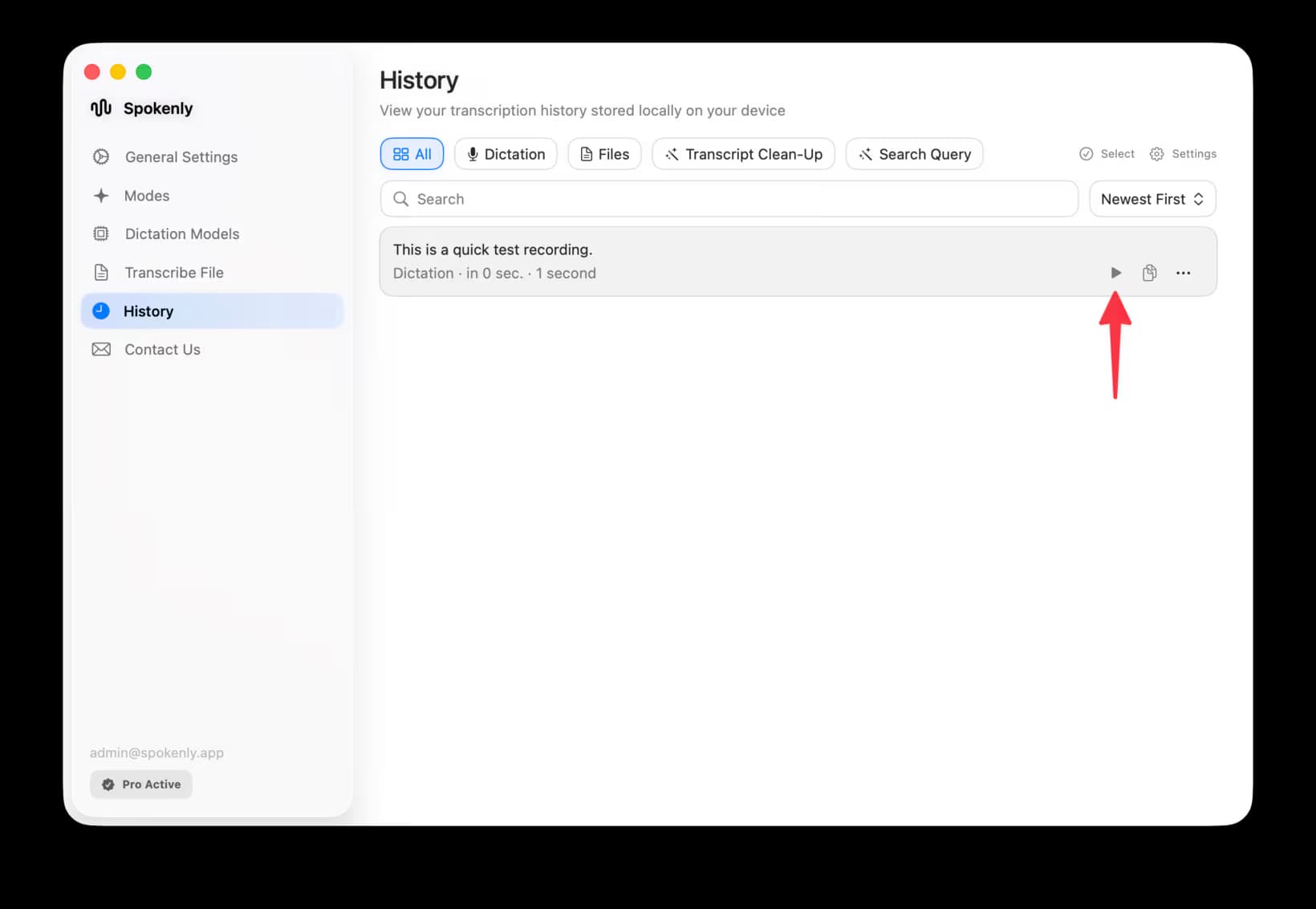This screenshot has height=909, width=1316.
Task: Click the Spokenly logo icon
Action: point(101,108)
